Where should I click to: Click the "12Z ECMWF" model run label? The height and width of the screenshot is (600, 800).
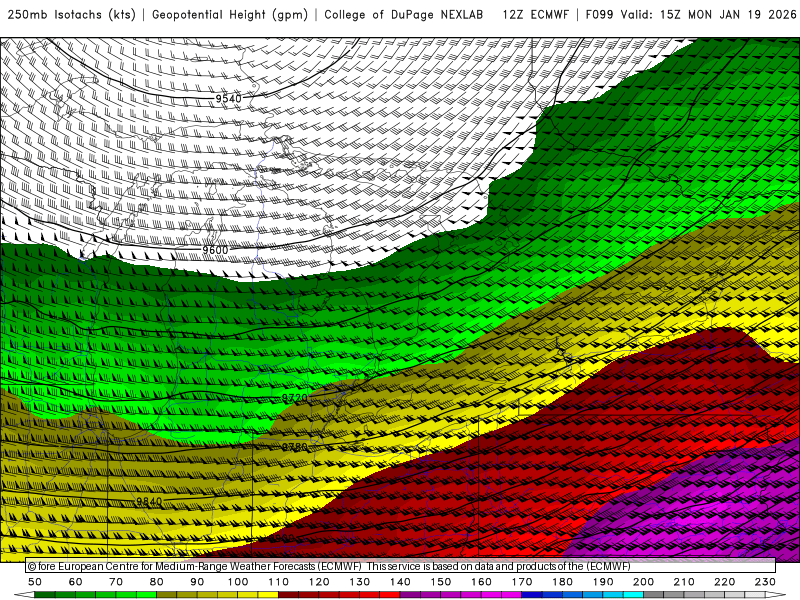point(536,15)
